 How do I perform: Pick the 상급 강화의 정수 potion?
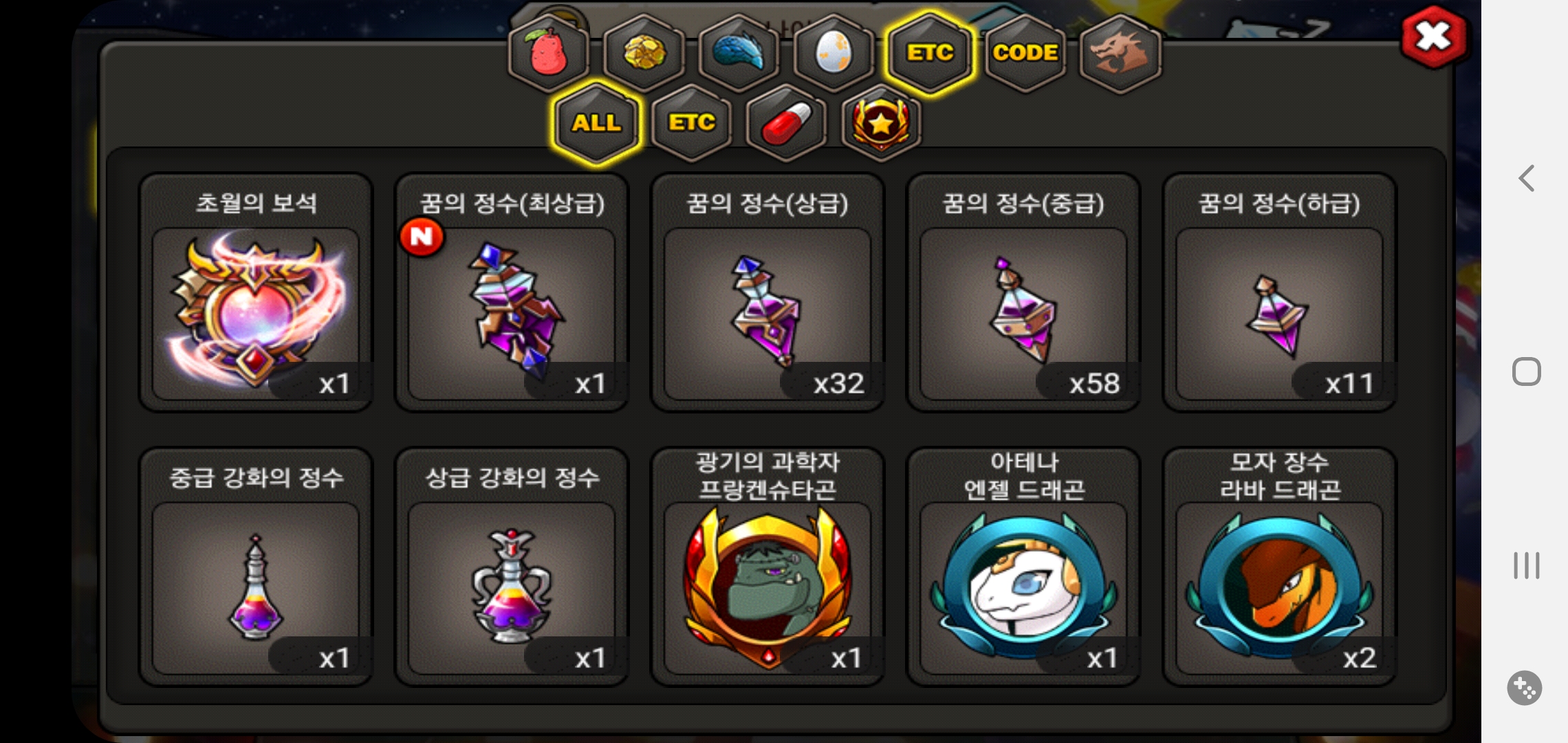tap(512, 567)
